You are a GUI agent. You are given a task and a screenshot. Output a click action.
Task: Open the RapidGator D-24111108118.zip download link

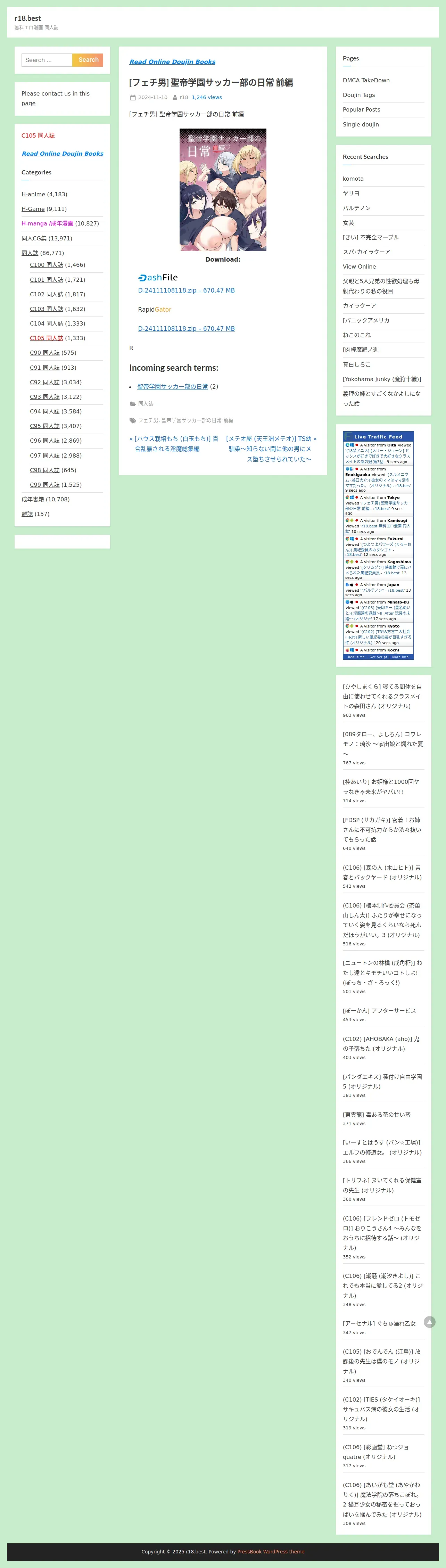click(186, 329)
